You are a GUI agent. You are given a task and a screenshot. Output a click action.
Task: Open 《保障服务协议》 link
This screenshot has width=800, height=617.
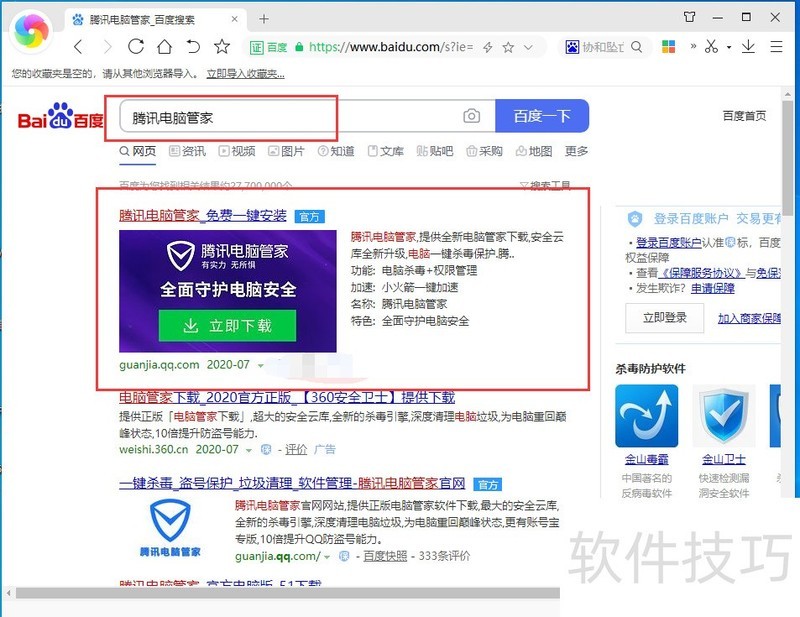coord(701,273)
